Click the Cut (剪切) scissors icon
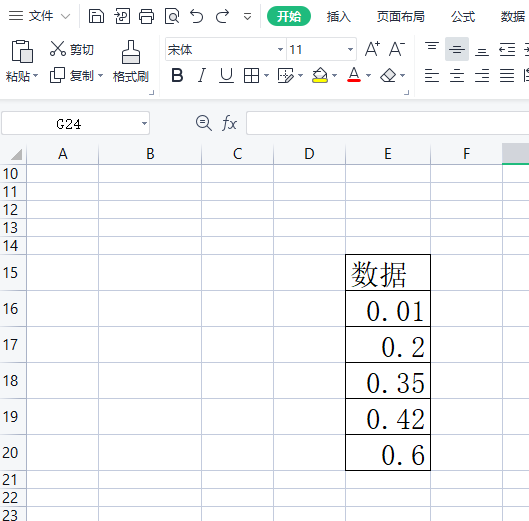This screenshot has height=521, width=529. click(58, 49)
